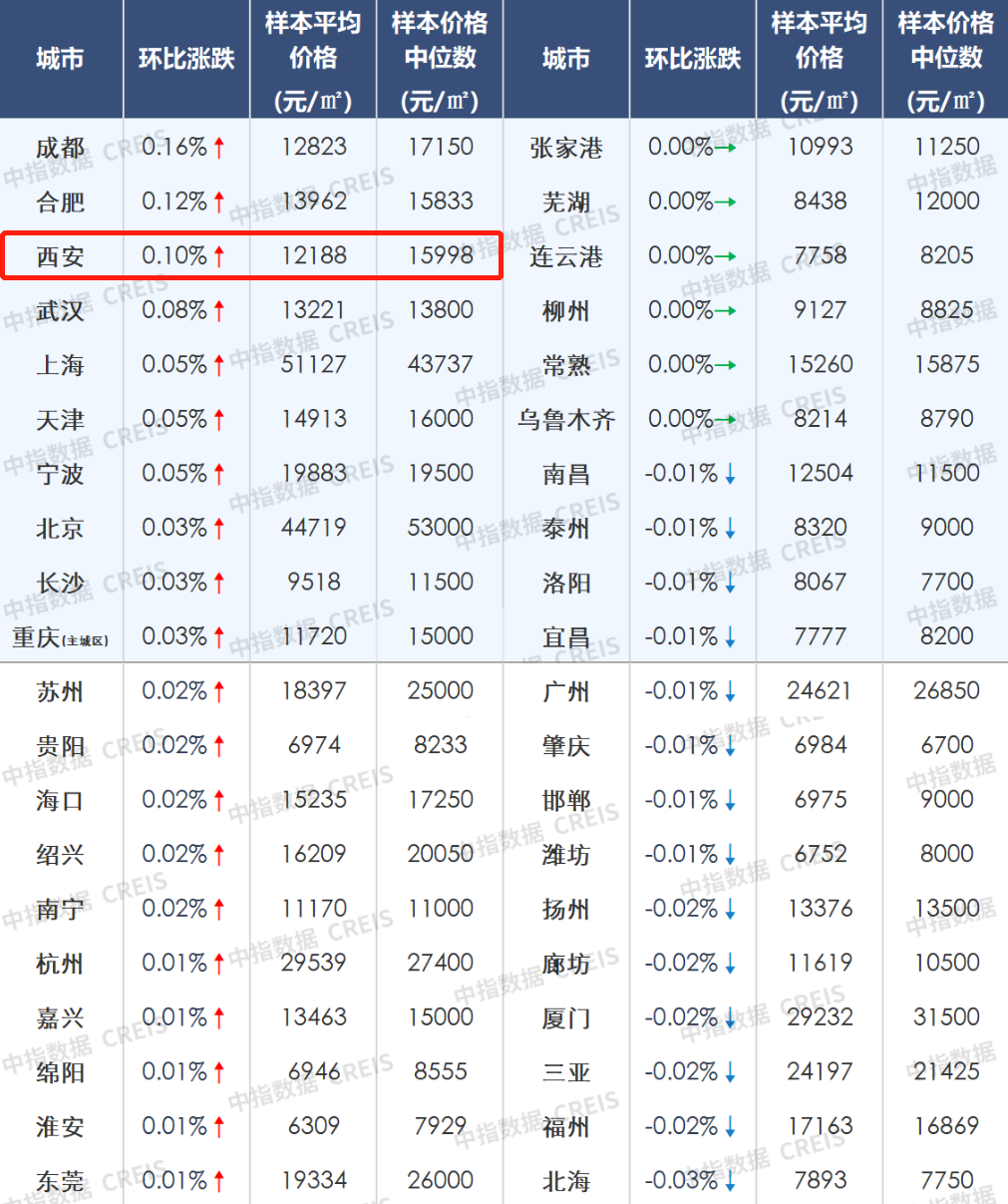Screen dimensions: 1008x1204
Task: Select the 0.16% change value for 成都
Action: (x=174, y=147)
